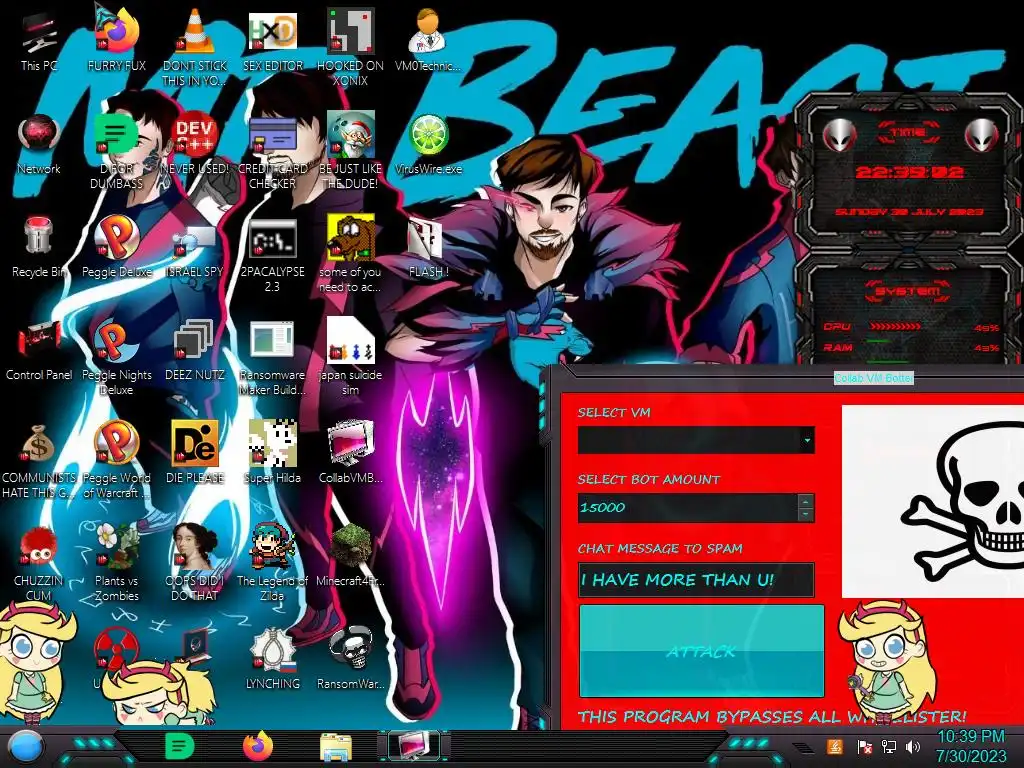Click the orange Java tray icon
1024x768 pixels.
pyautogui.click(x=834, y=746)
